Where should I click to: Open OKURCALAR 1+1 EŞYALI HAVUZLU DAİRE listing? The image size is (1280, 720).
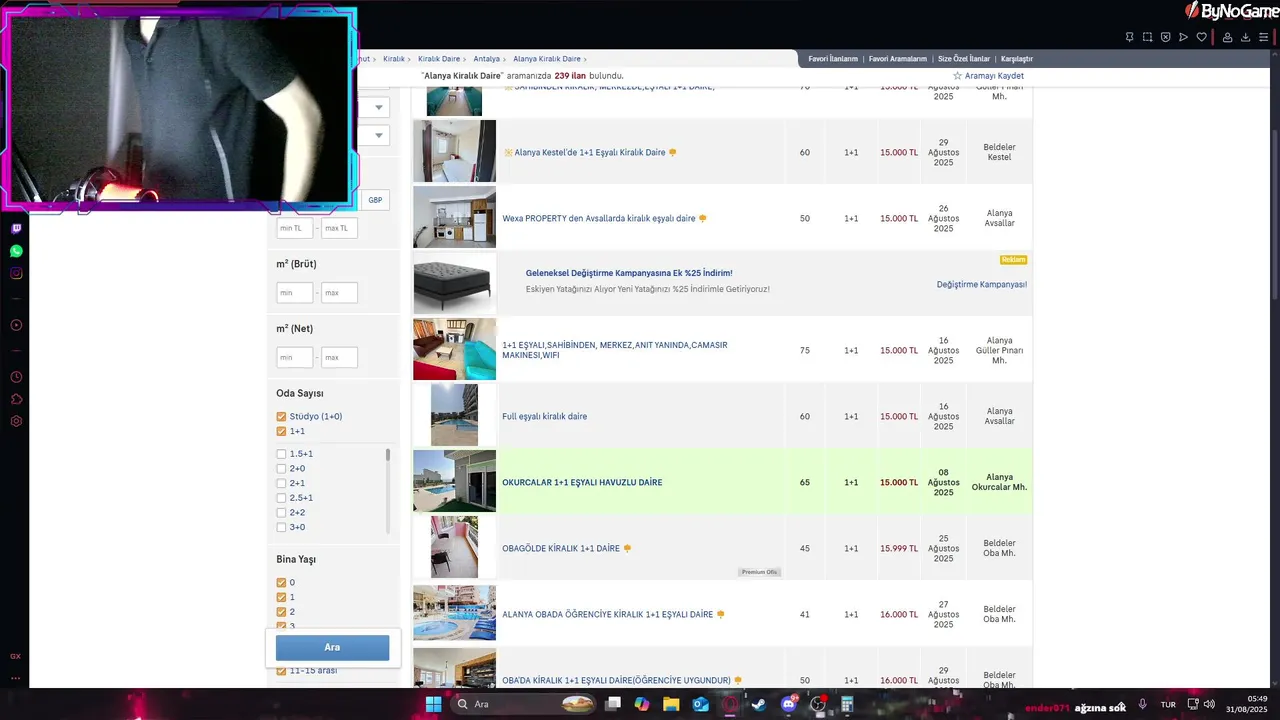click(582, 482)
